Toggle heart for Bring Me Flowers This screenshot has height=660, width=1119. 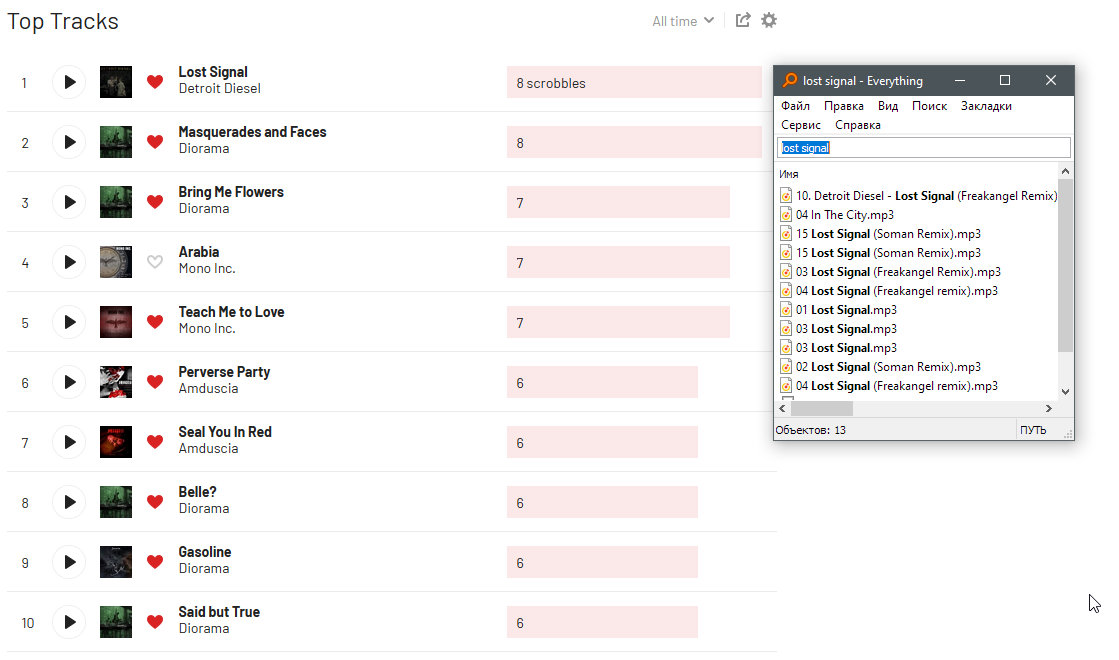(x=155, y=202)
